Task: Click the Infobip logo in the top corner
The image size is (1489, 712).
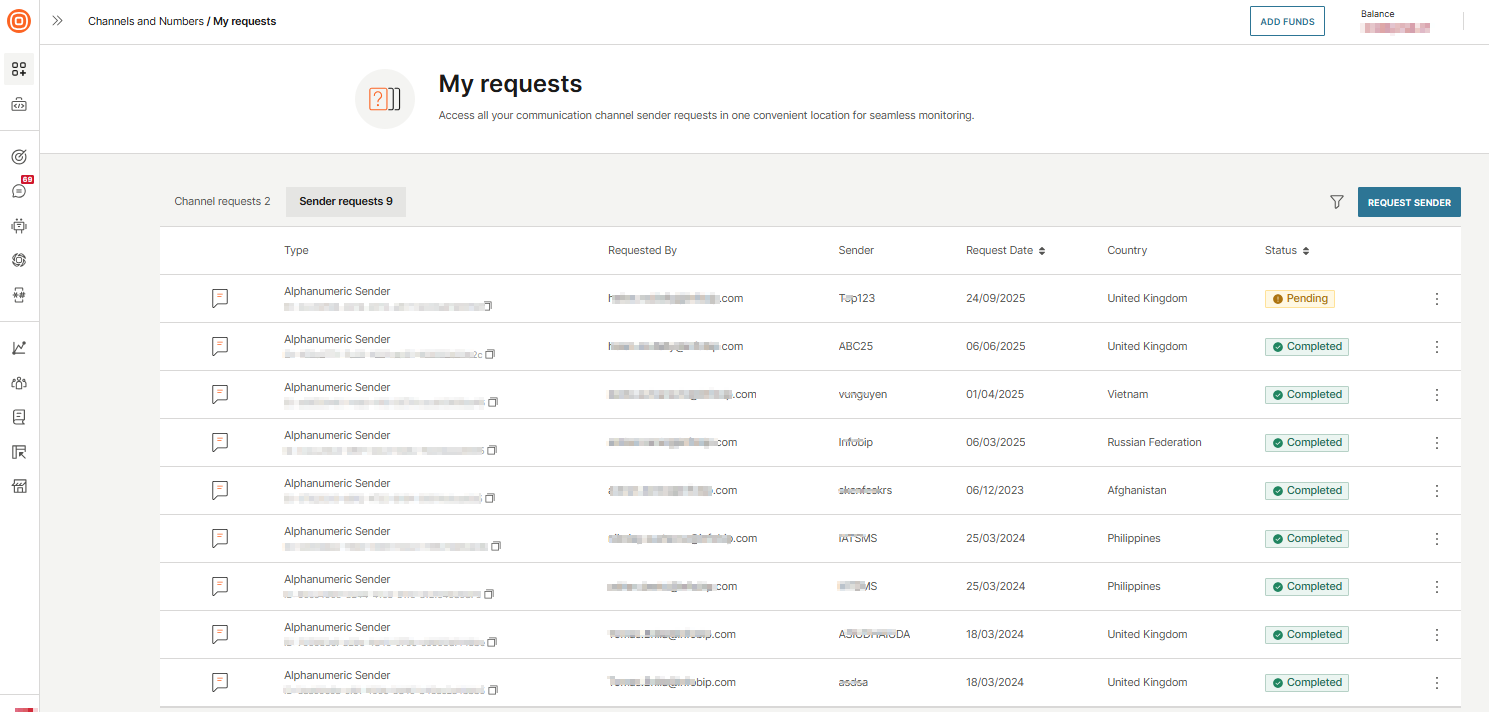Action: tap(19, 20)
